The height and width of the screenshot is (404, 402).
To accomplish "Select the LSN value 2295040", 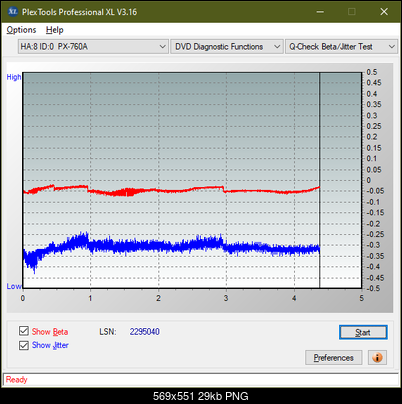I will point(145,332).
